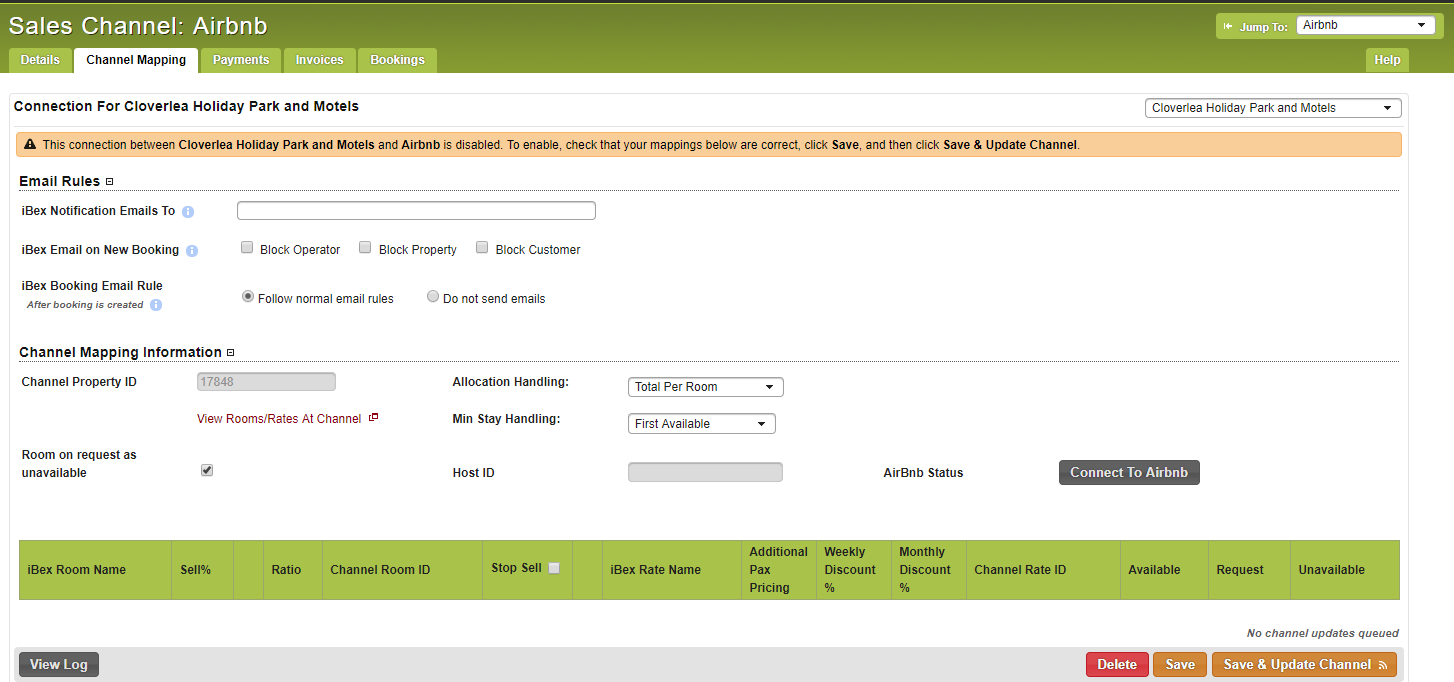The width and height of the screenshot is (1454, 682).
Task: Open the Min Stay Handling dropdown
Action: (701, 424)
